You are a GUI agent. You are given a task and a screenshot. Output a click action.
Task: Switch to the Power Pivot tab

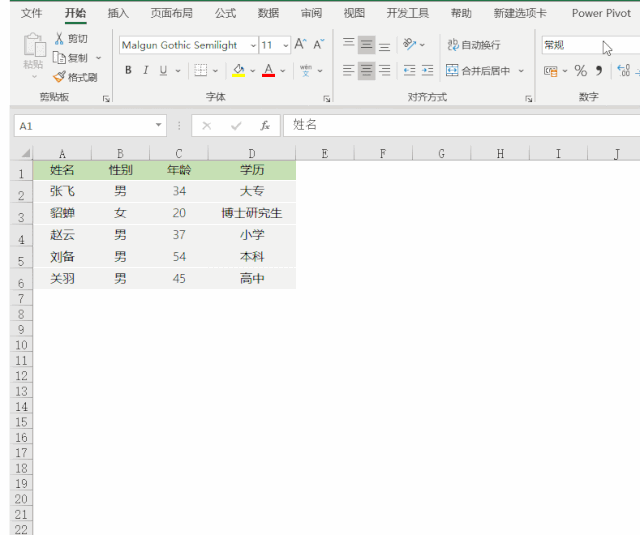[x=601, y=13]
